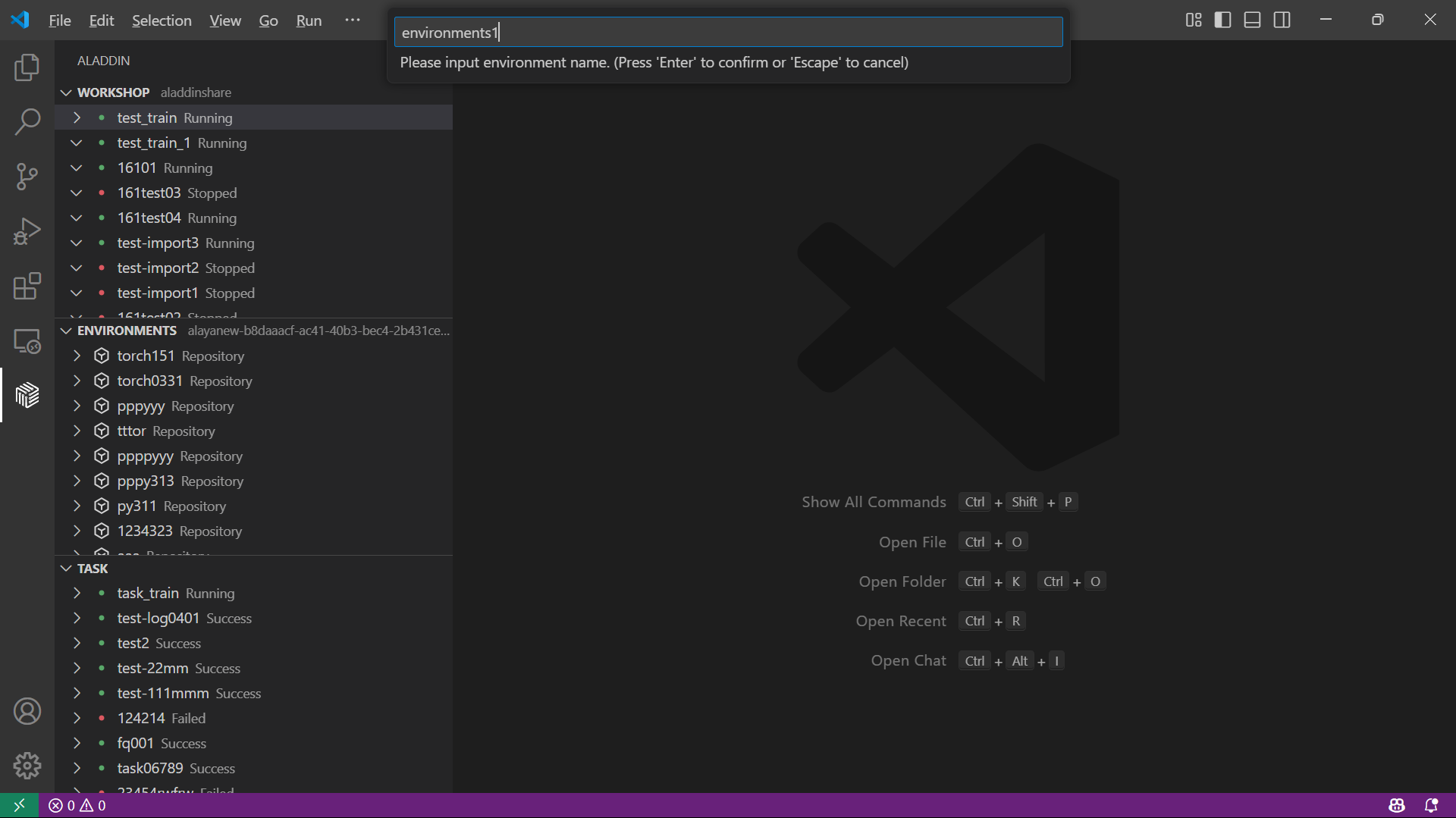Expand the task_train task item
Viewport: 1456px width, 818px height.
77,593
